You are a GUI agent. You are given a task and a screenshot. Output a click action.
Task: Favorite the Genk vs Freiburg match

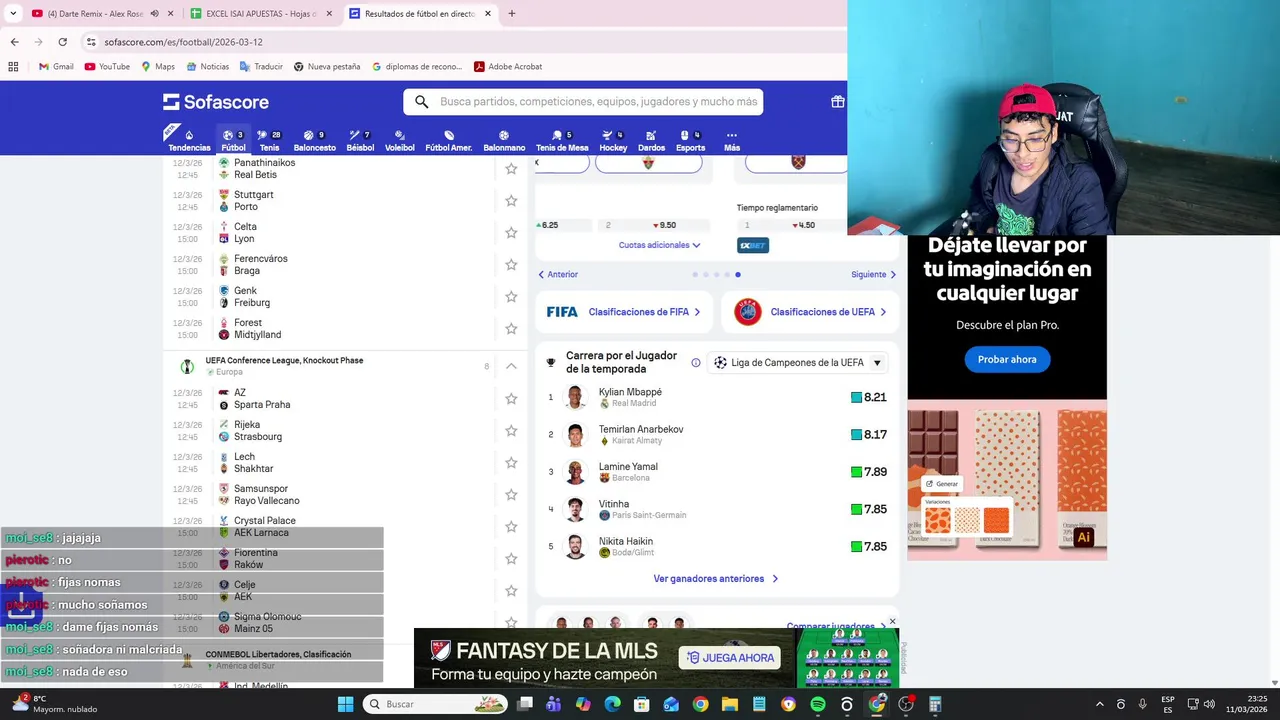(x=511, y=297)
